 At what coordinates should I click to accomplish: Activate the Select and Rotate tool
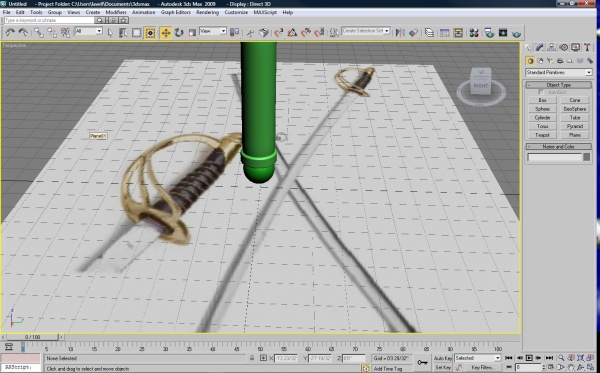(179, 33)
